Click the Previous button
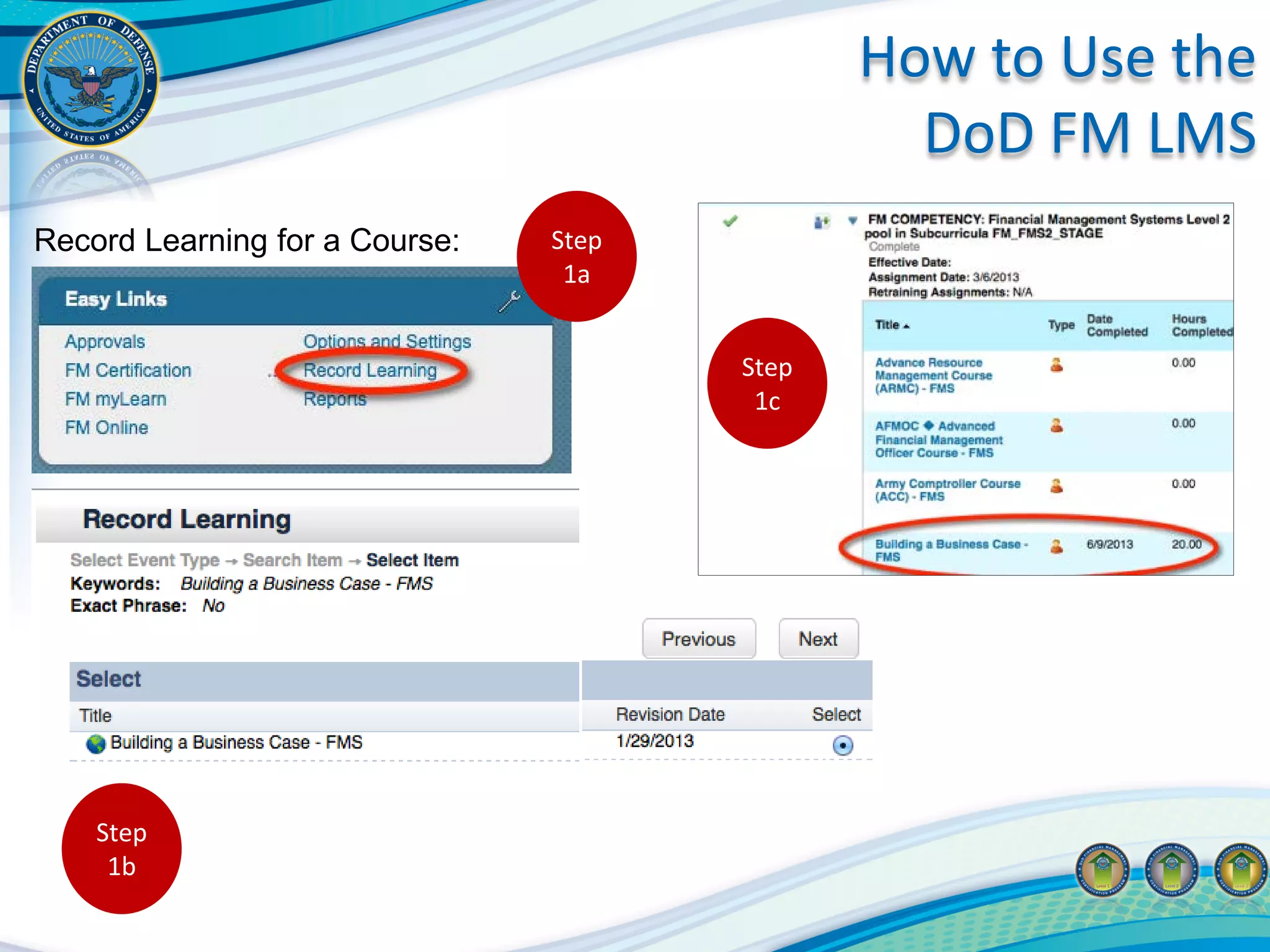The width and height of the screenshot is (1270, 952). pos(698,639)
